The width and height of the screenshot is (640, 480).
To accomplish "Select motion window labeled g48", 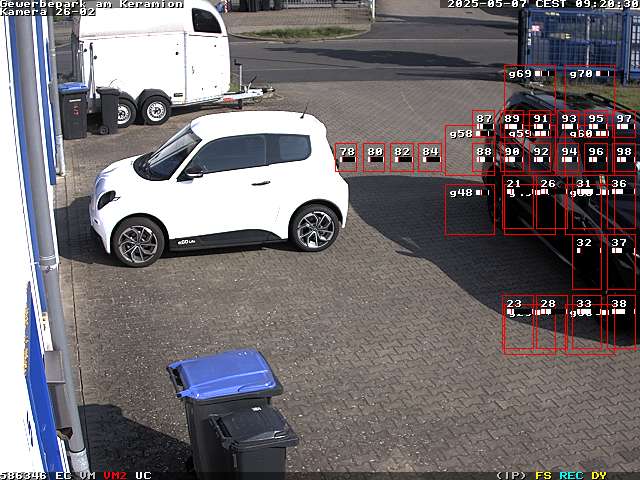I will coord(470,210).
